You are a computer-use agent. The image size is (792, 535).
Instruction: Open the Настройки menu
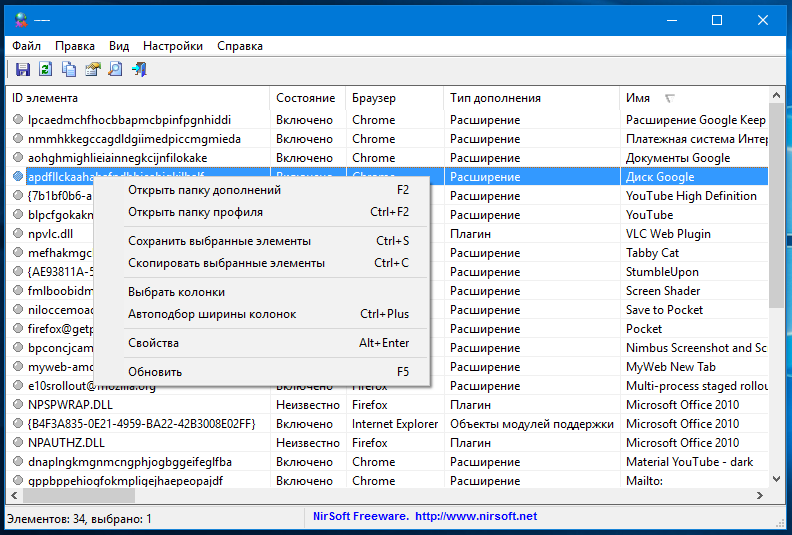173,46
